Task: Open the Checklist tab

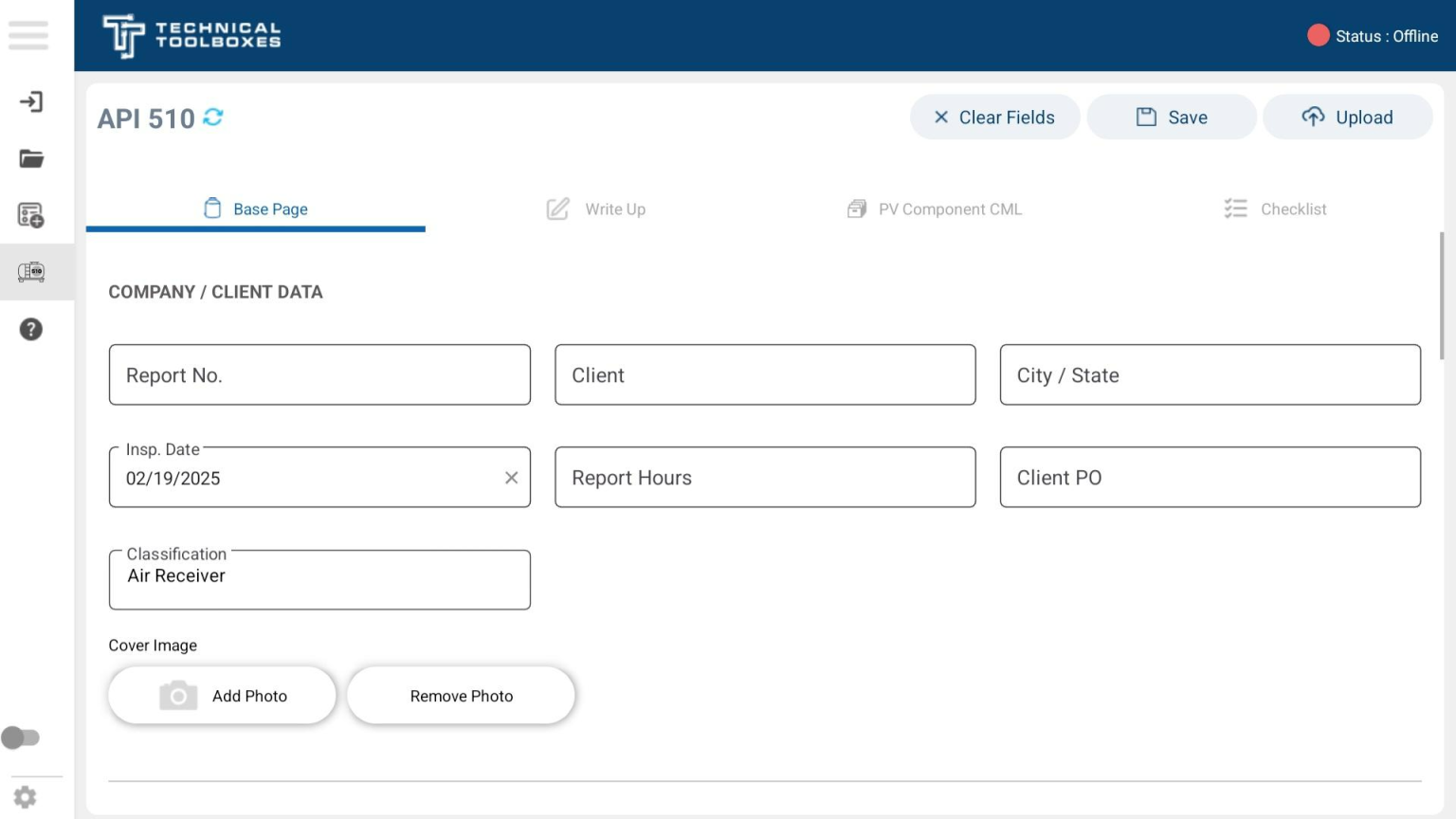Action: click(x=1275, y=209)
